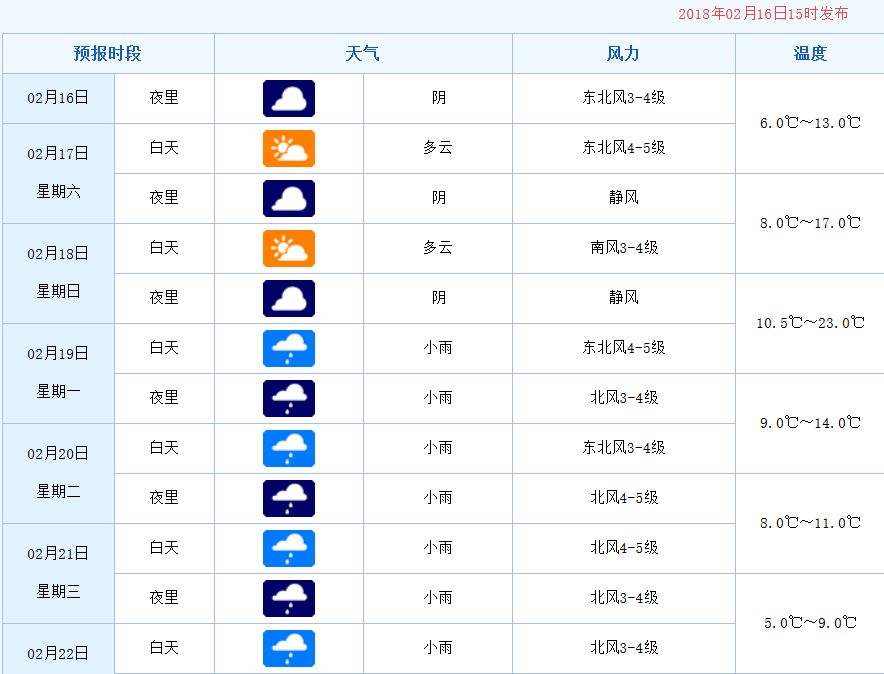This screenshot has height=674, width=884.
Task: Click 白天 label in the 02月22日 row
Action: pos(164,647)
